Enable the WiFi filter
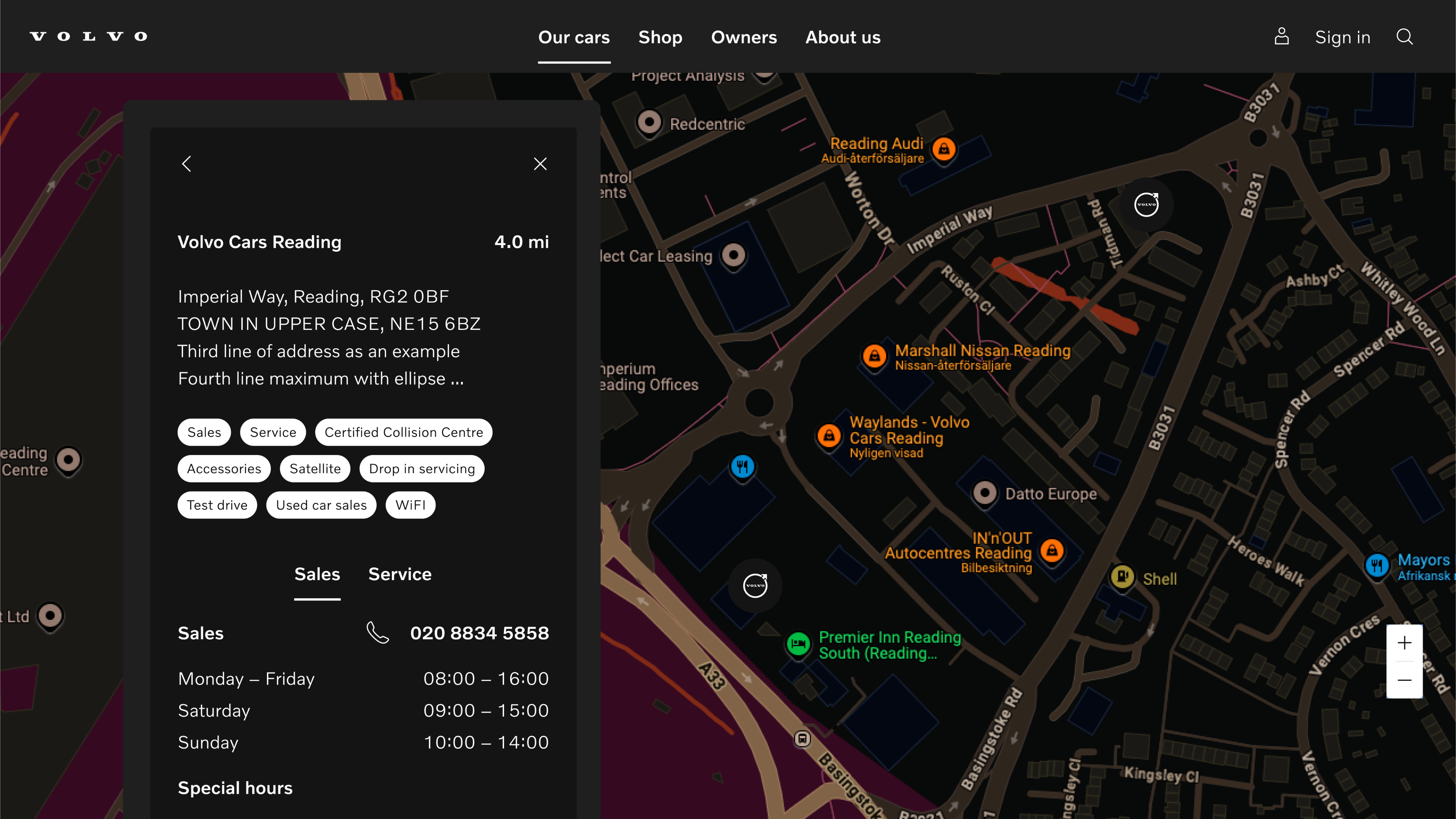 (x=410, y=505)
